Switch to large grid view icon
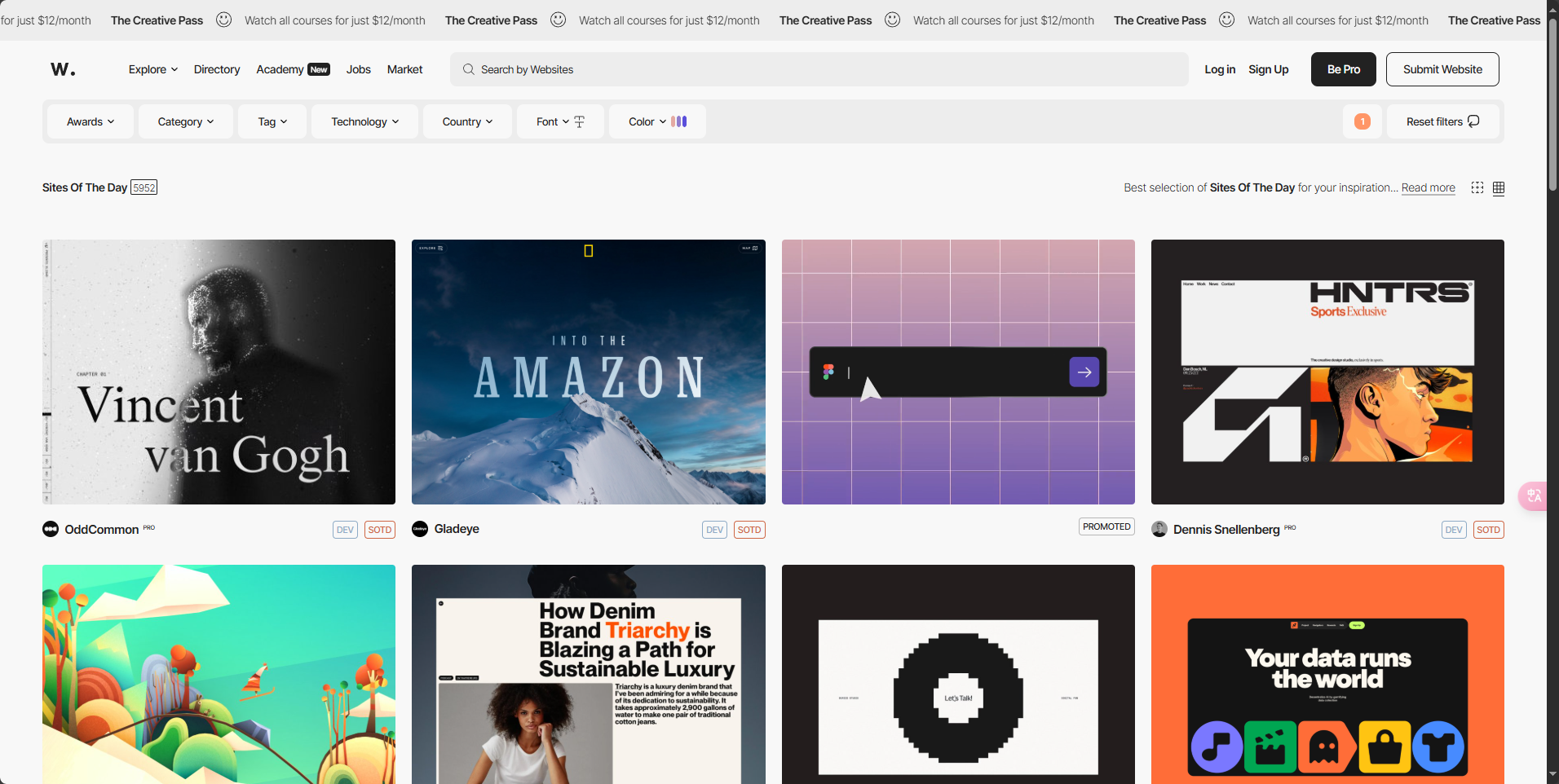This screenshot has height=784, width=1559. pos(1499,187)
